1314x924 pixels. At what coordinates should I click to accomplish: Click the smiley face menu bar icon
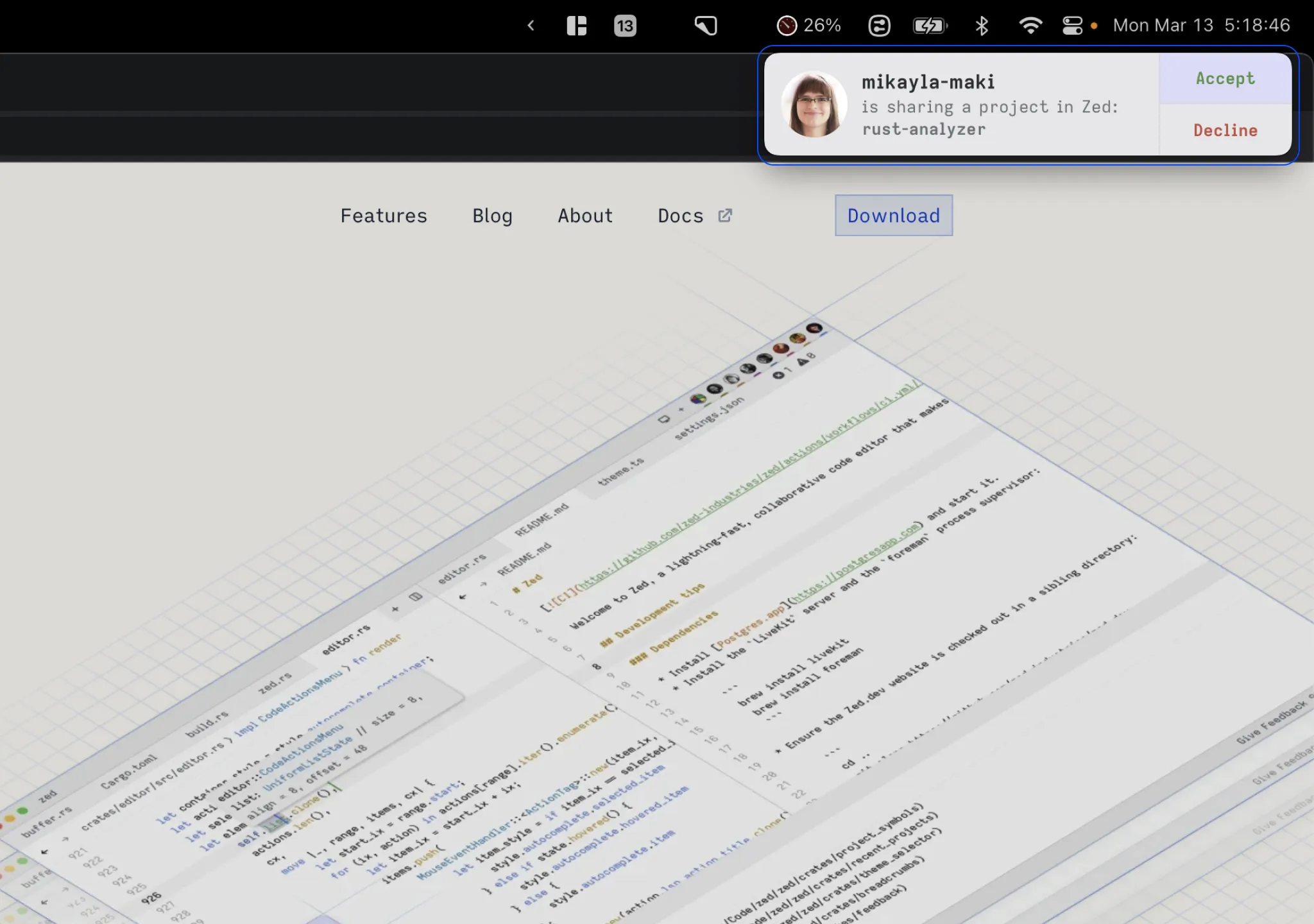coord(879,26)
